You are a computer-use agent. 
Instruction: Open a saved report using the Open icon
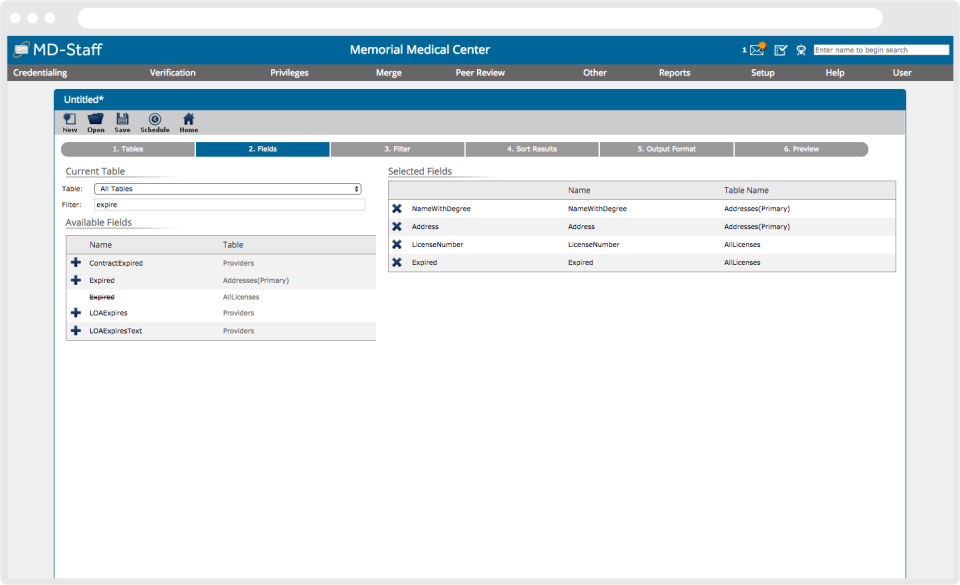tap(95, 120)
